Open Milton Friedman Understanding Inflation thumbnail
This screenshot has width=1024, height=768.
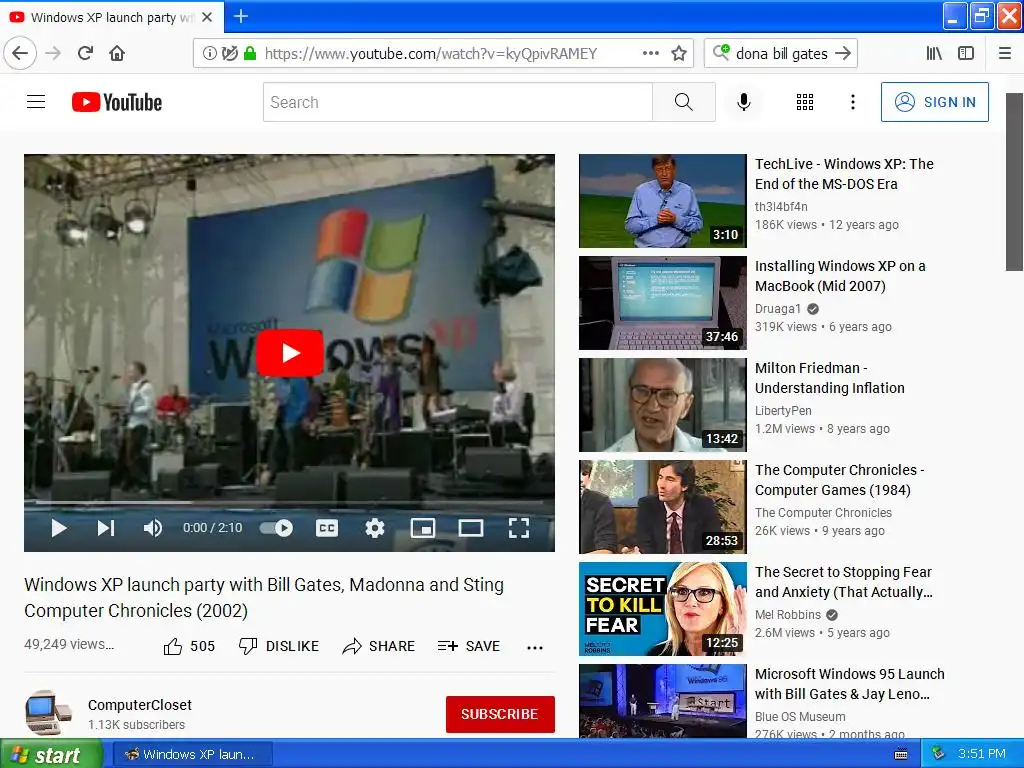pyautogui.click(x=662, y=404)
